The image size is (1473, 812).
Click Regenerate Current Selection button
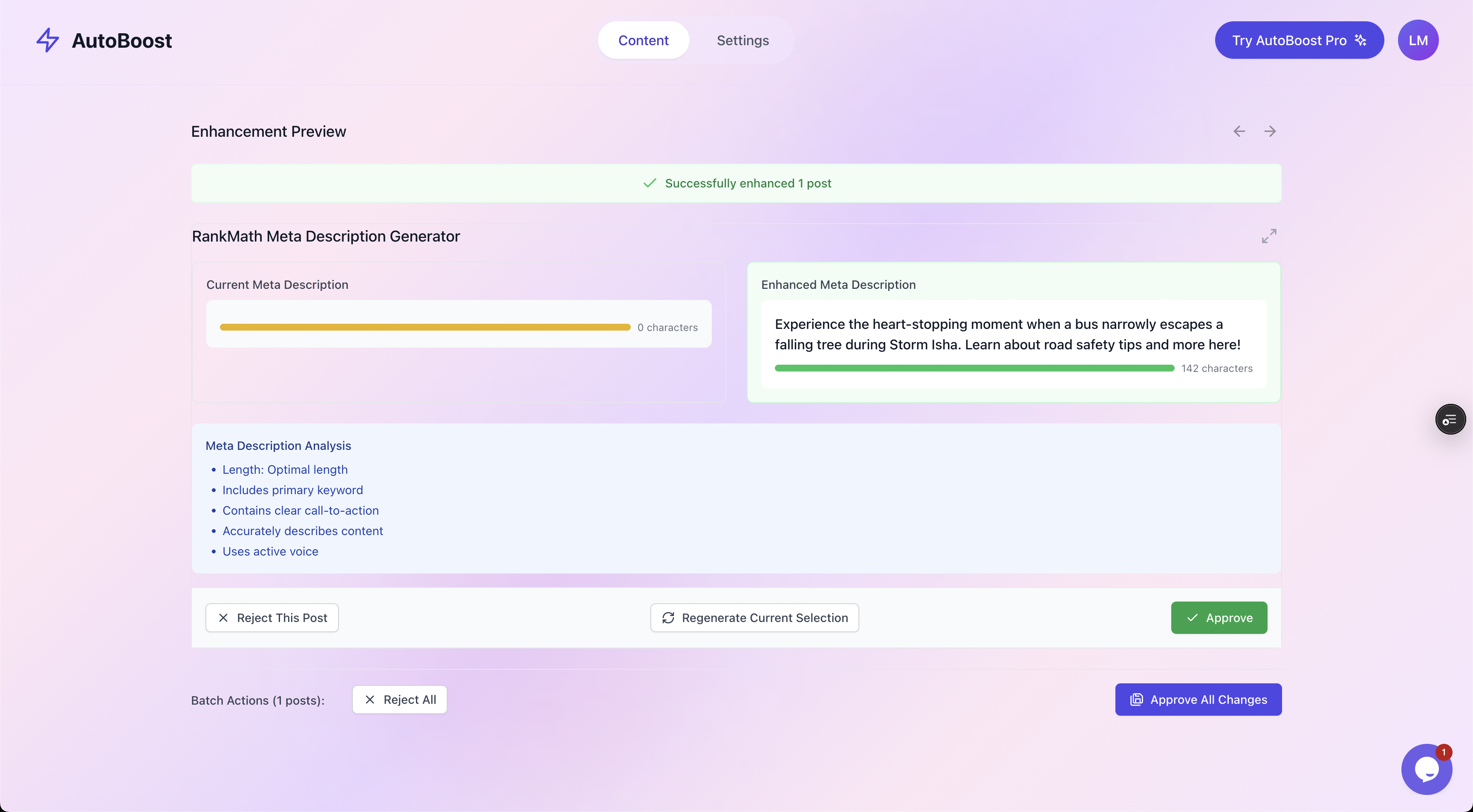pos(755,618)
